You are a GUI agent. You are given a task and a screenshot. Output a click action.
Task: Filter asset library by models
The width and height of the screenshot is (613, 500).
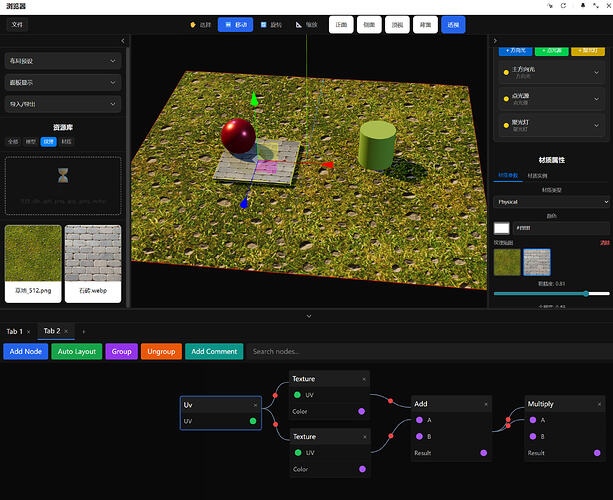pyautogui.click(x=30, y=142)
